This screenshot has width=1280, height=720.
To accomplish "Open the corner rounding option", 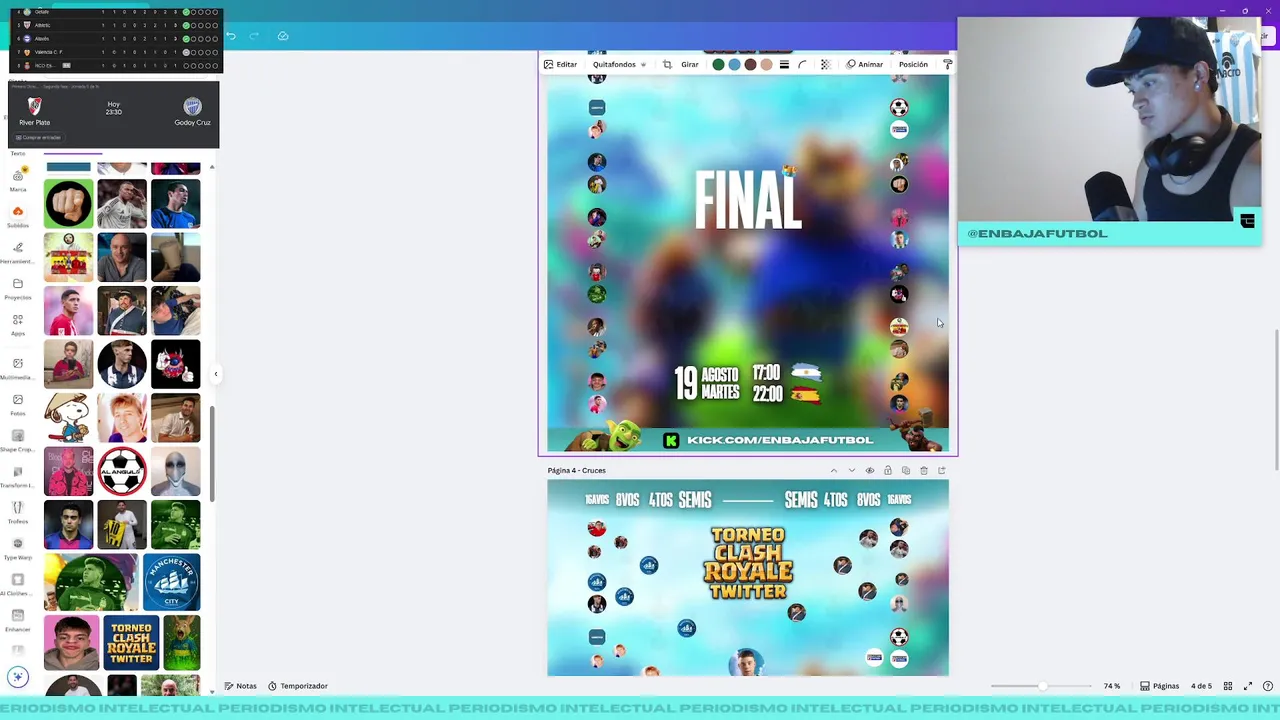I will pos(802,64).
